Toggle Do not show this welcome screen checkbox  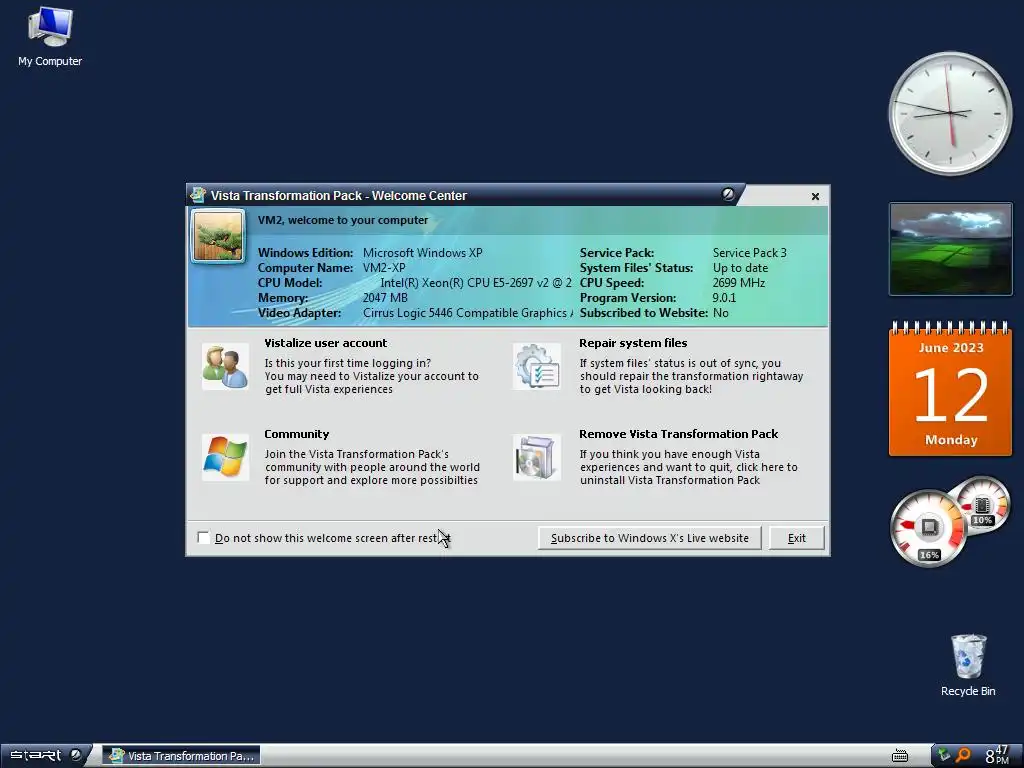[204, 537]
